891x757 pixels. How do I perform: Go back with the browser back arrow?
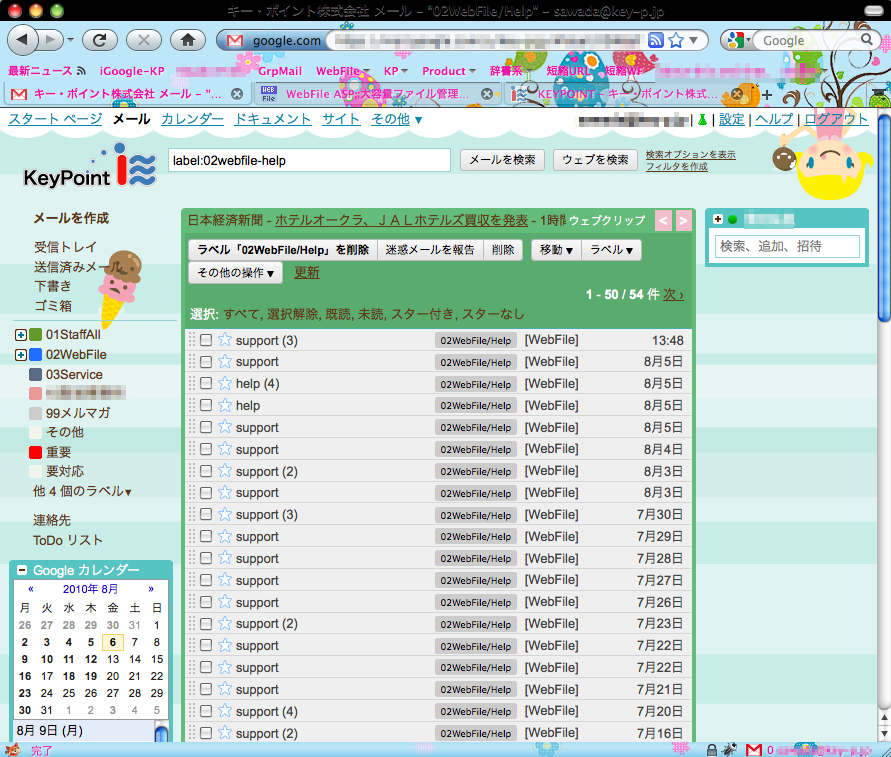pyautogui.click(x=22, y=40)
